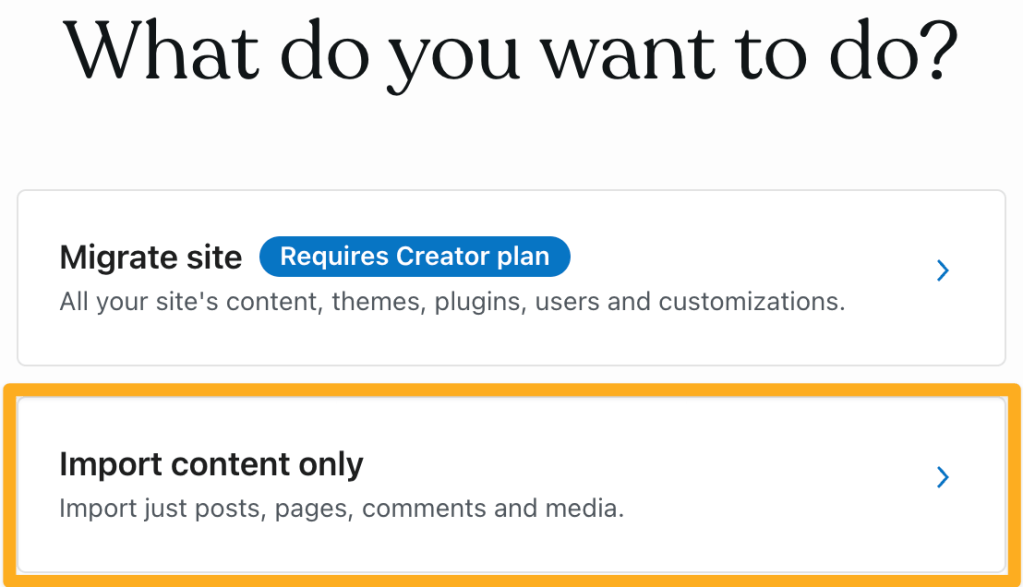The image size is (1023, 587).
Task: Click the chevron arrow on Migrate site
Action: point(942,270)
